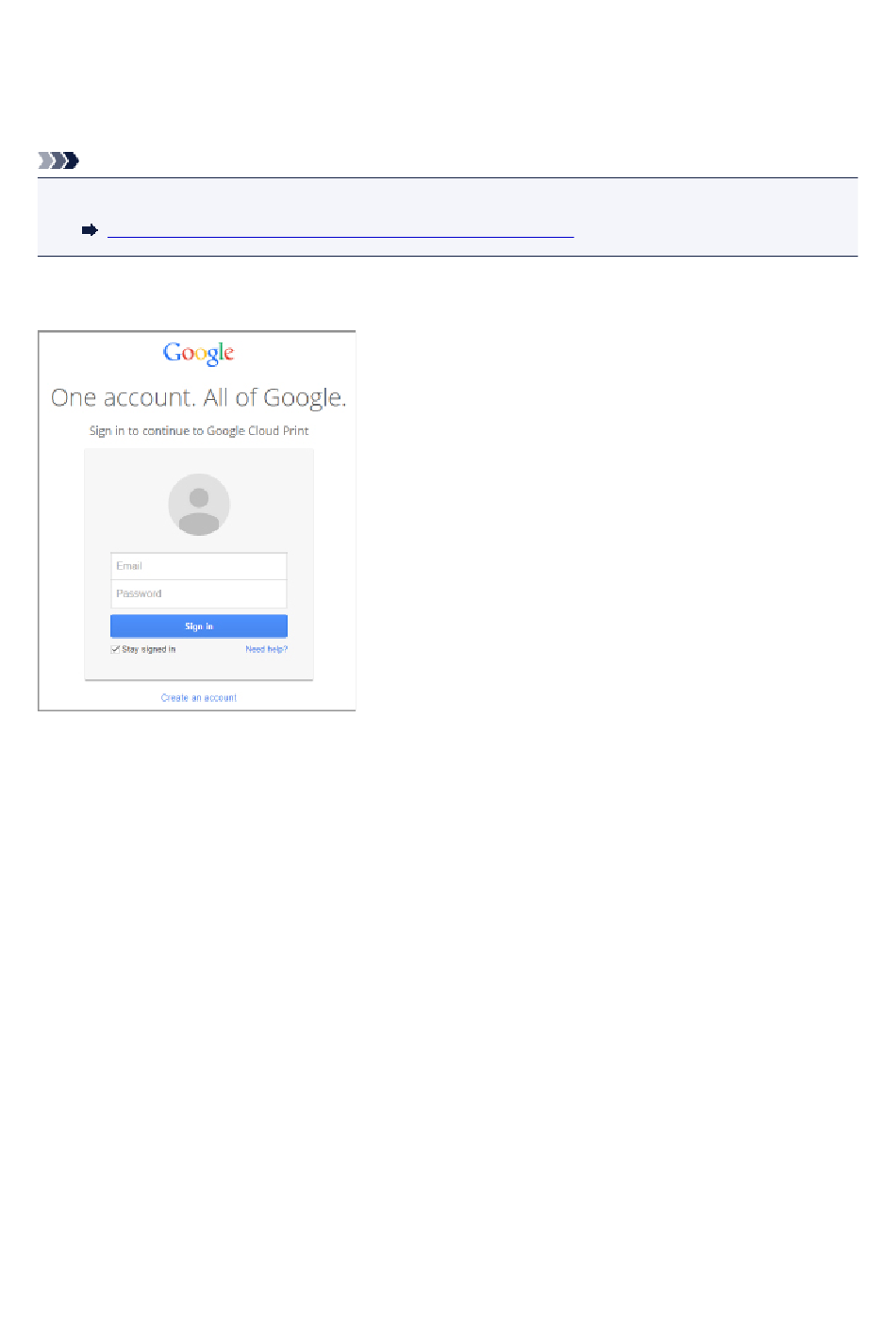Focus the Password input field

(199, 593)
